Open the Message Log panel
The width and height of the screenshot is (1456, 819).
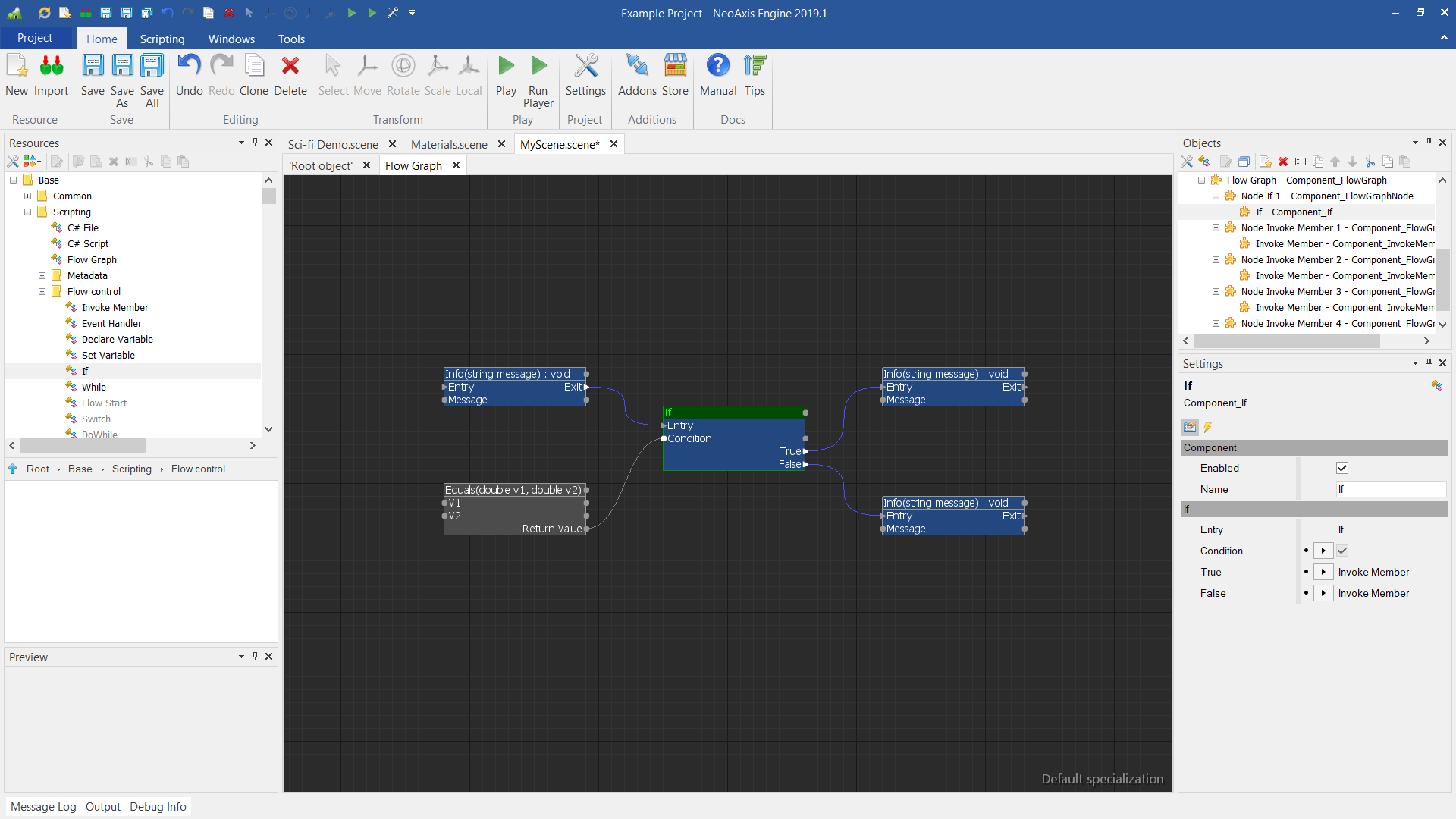(43, 806)
